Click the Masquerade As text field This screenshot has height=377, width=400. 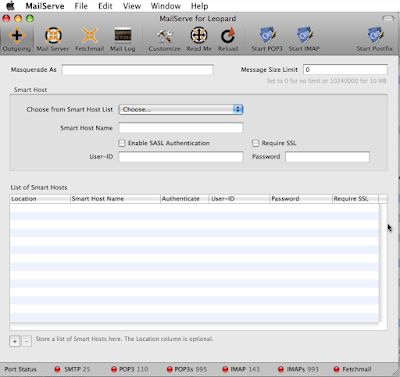(x=138, y=70)
